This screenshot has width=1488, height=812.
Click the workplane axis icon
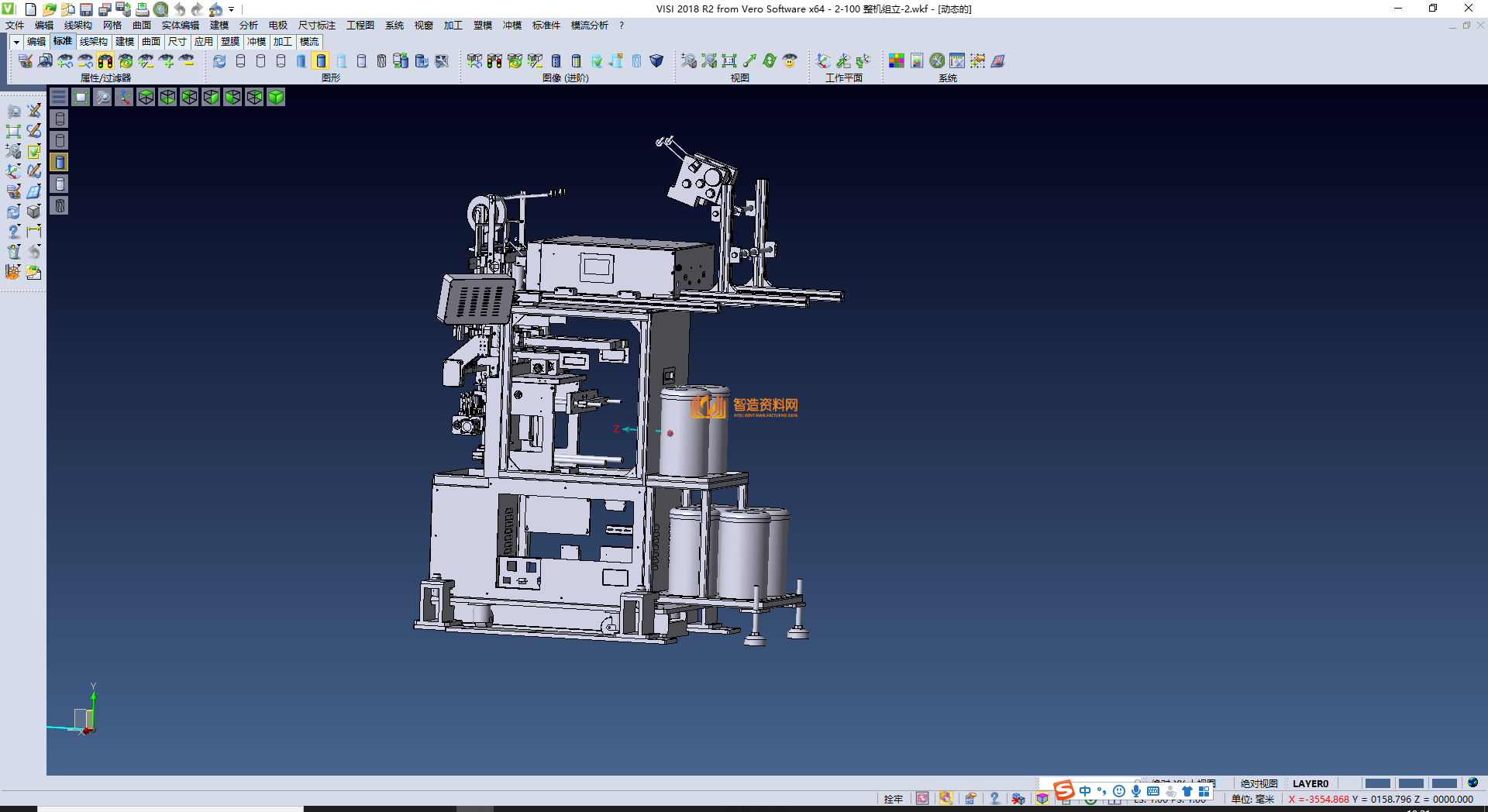click(823, 61)
